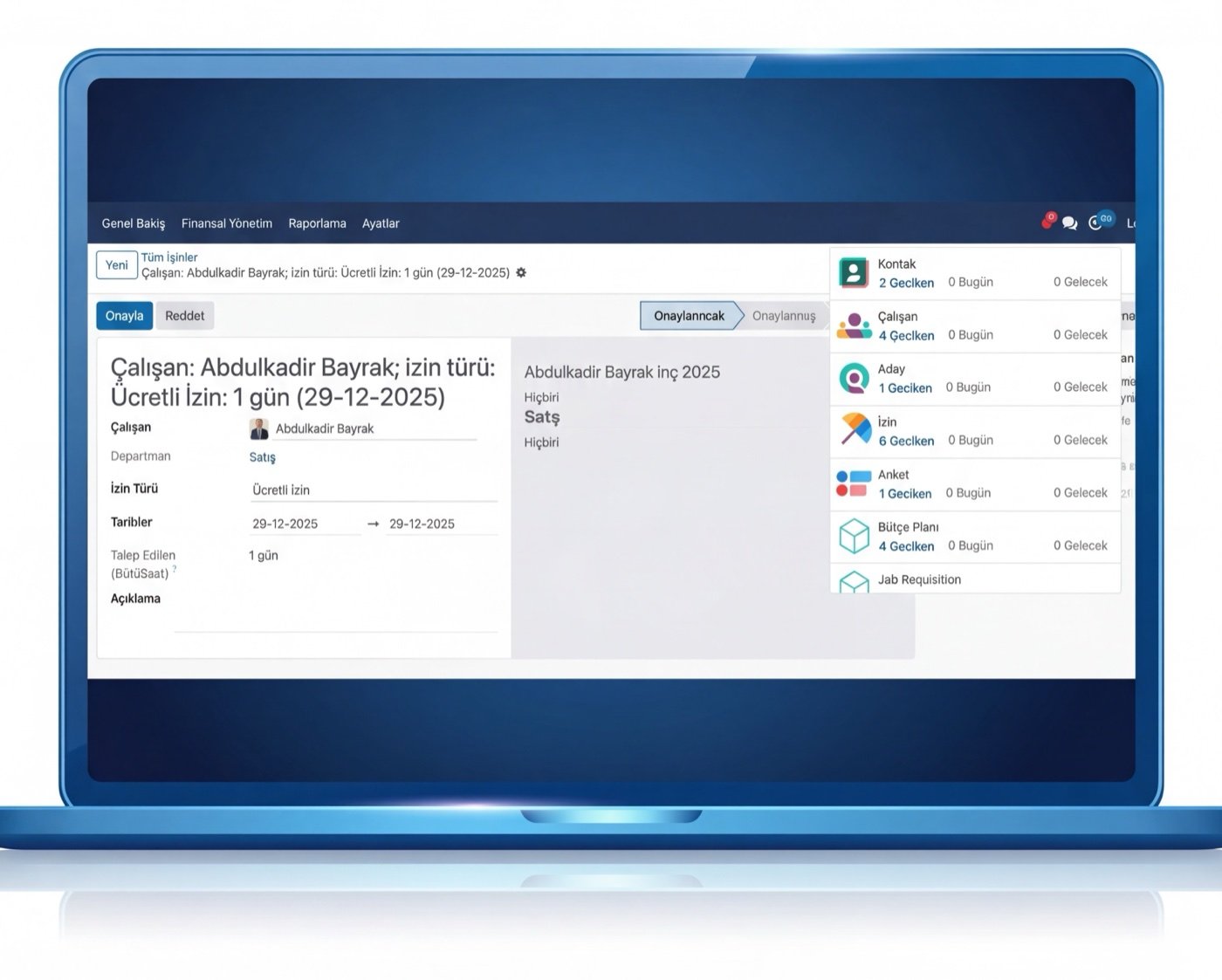Edit the end date after the arrow
Screen dimensions: 1222x980
(443, 524)
